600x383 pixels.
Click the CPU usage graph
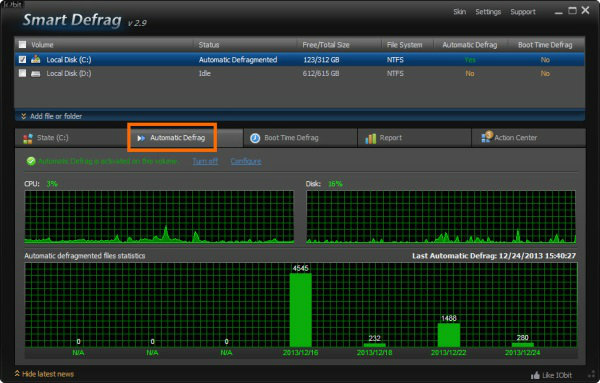point(159,217)
